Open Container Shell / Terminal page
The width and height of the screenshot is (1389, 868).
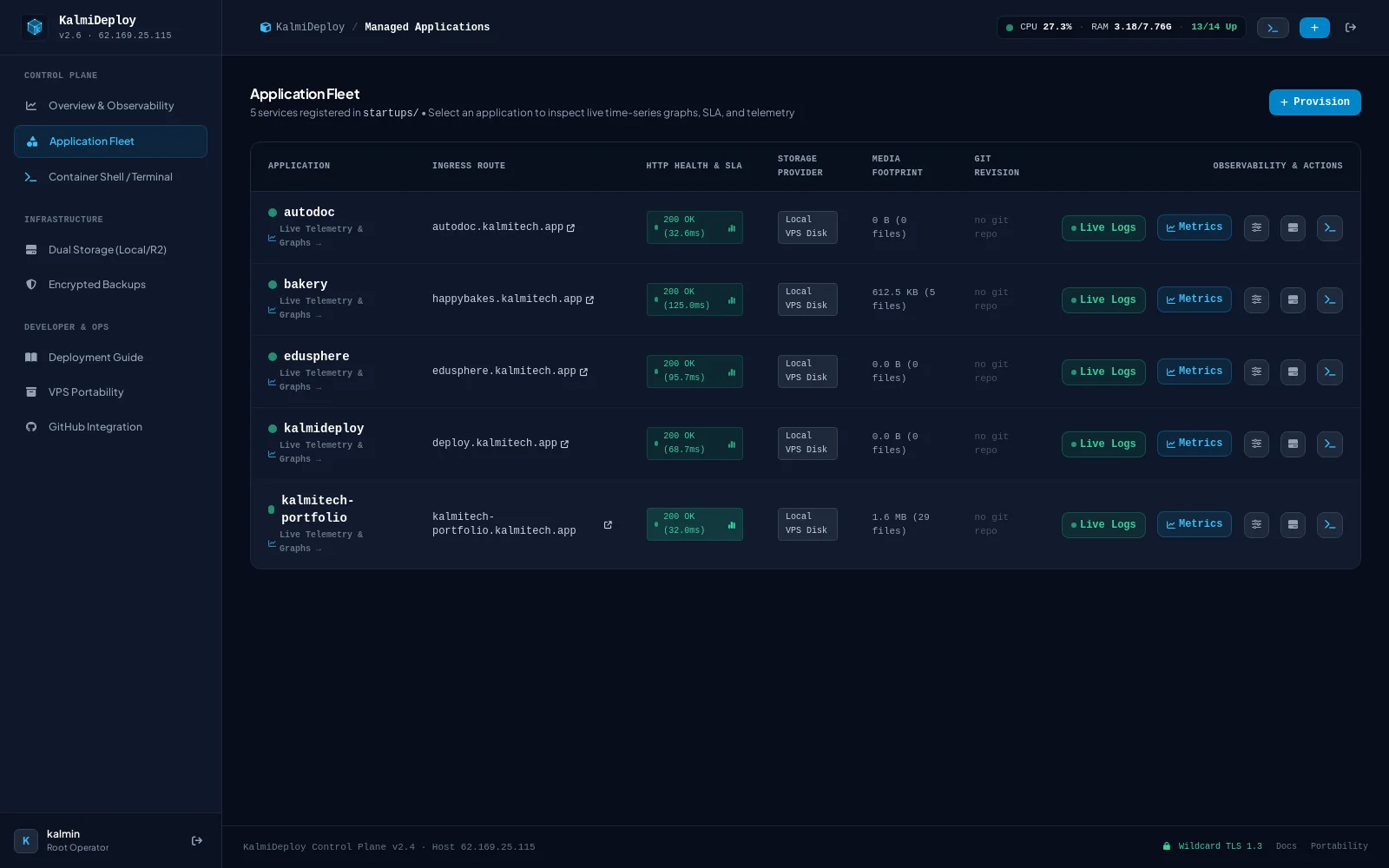pyautogui.click(x=110, y=177)
